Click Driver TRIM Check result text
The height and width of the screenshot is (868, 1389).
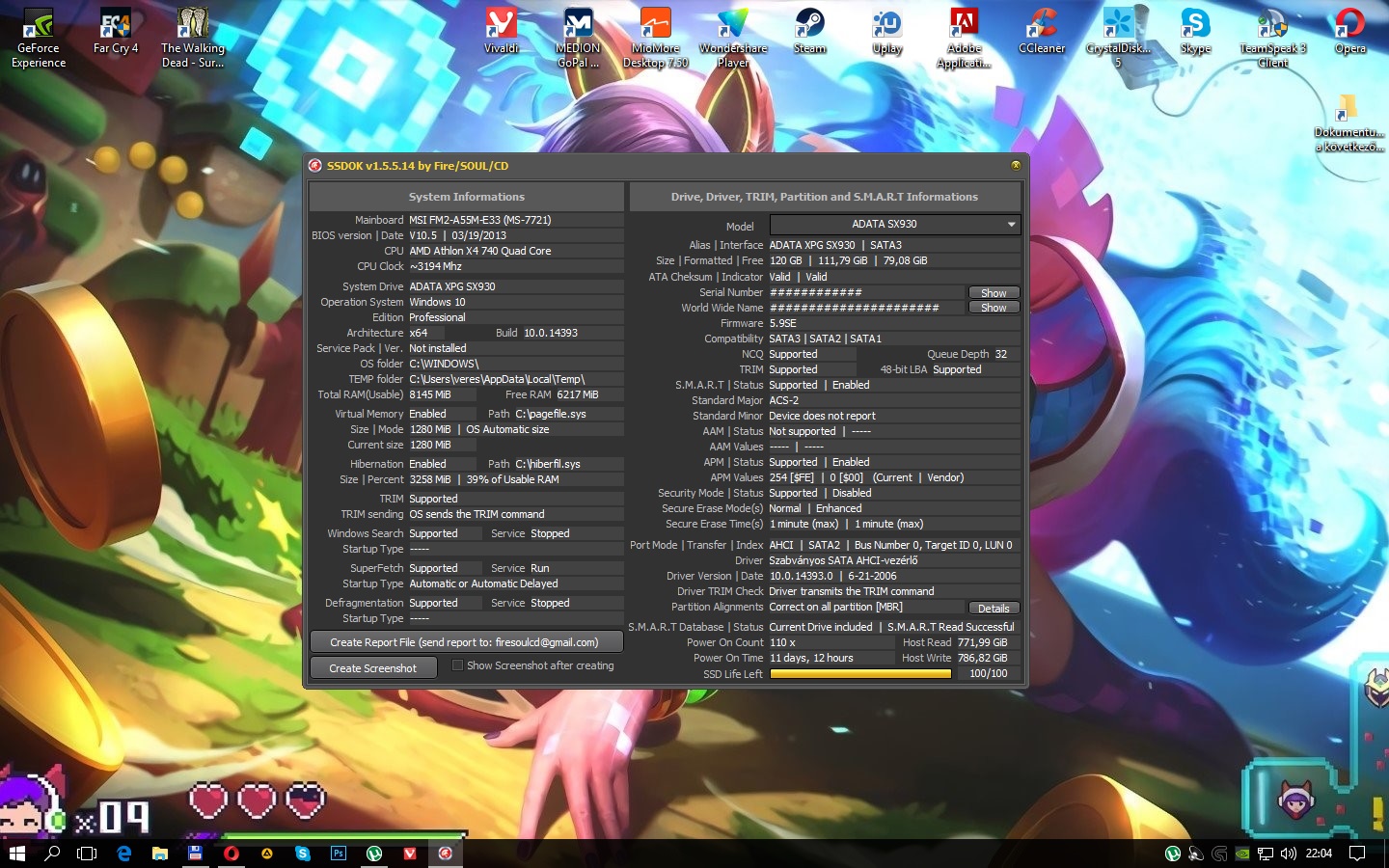point(851,591)
